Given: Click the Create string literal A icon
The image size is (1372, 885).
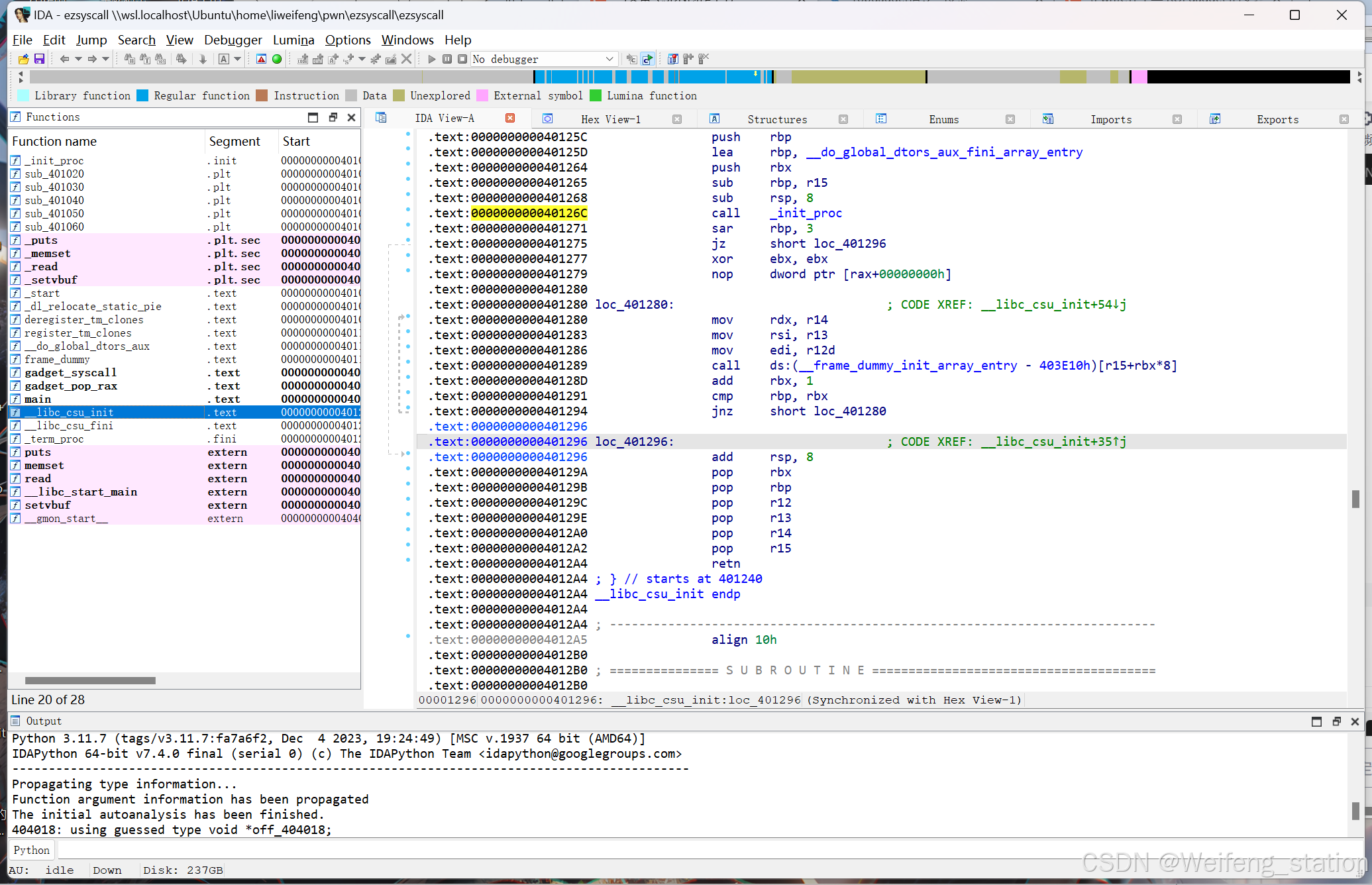Looking at the screenshot, I should point(225,59).
